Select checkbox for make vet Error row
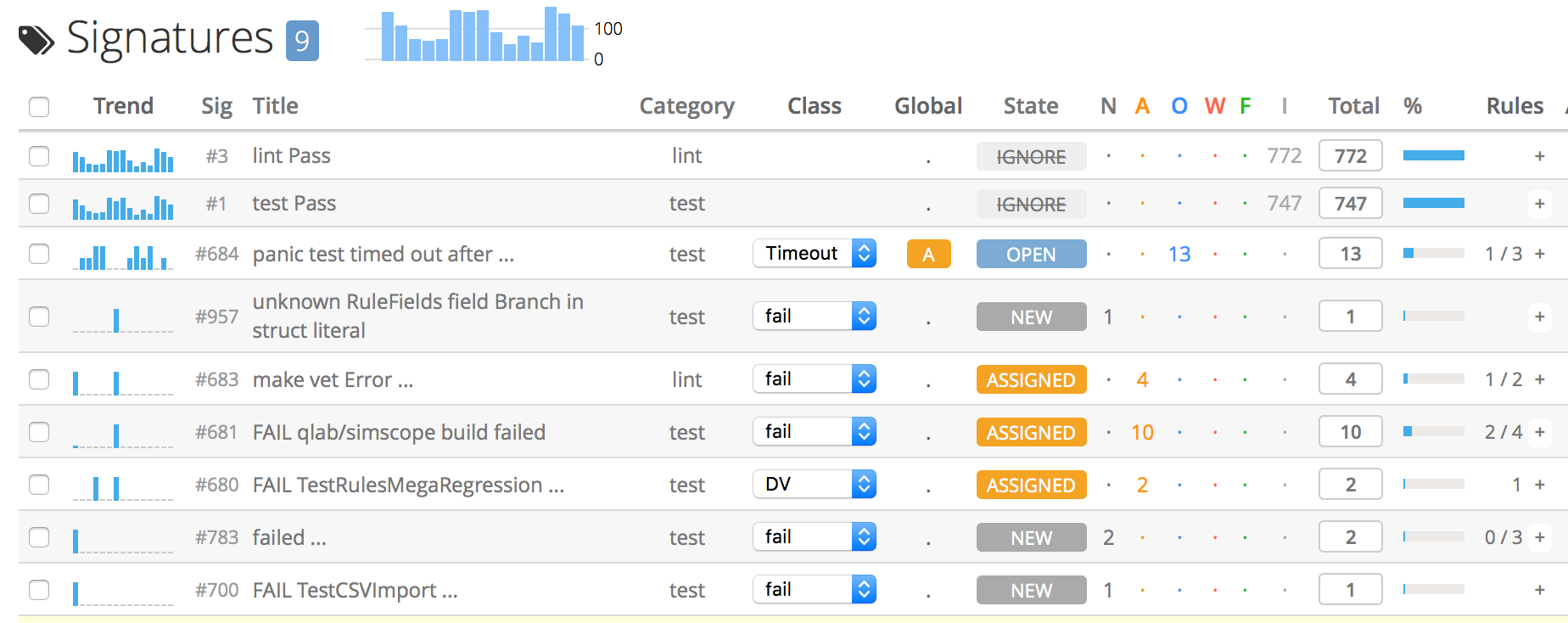 click(x=39, y=379)
